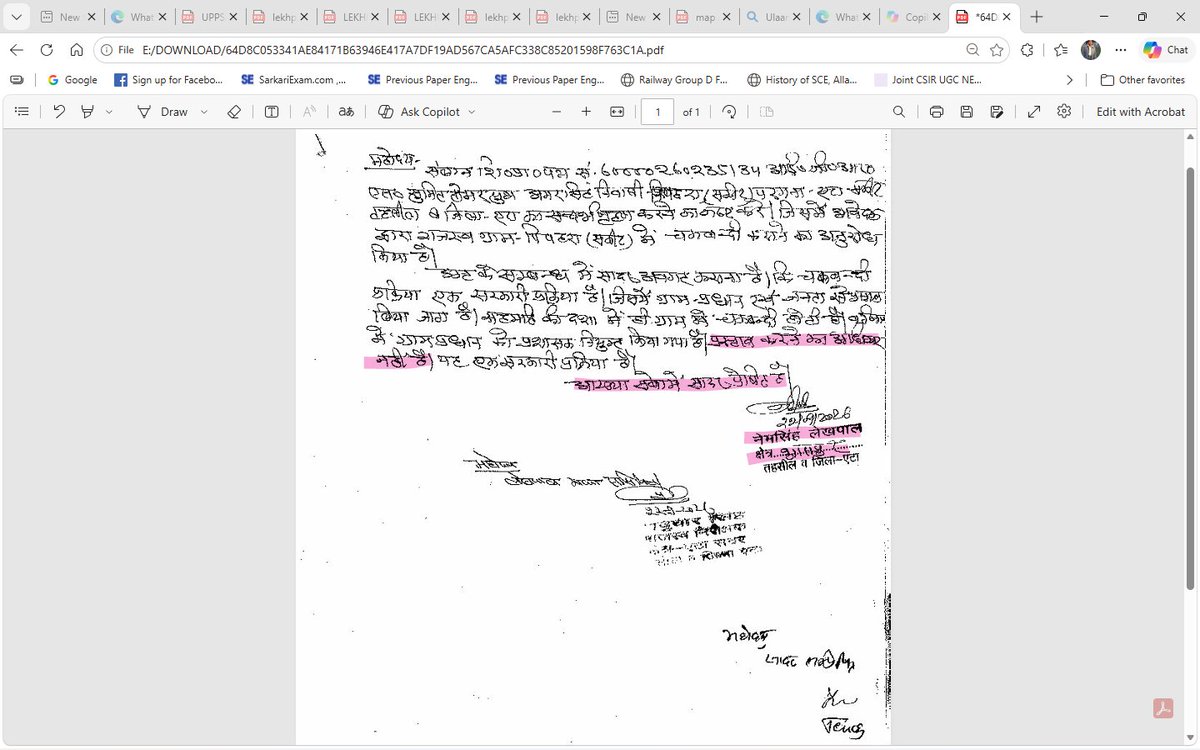Expand the Highlight color options arrow
Image resolution: width=1200 pixels, height=750 pixels.
pyautogui.click(x=109, y=112)
